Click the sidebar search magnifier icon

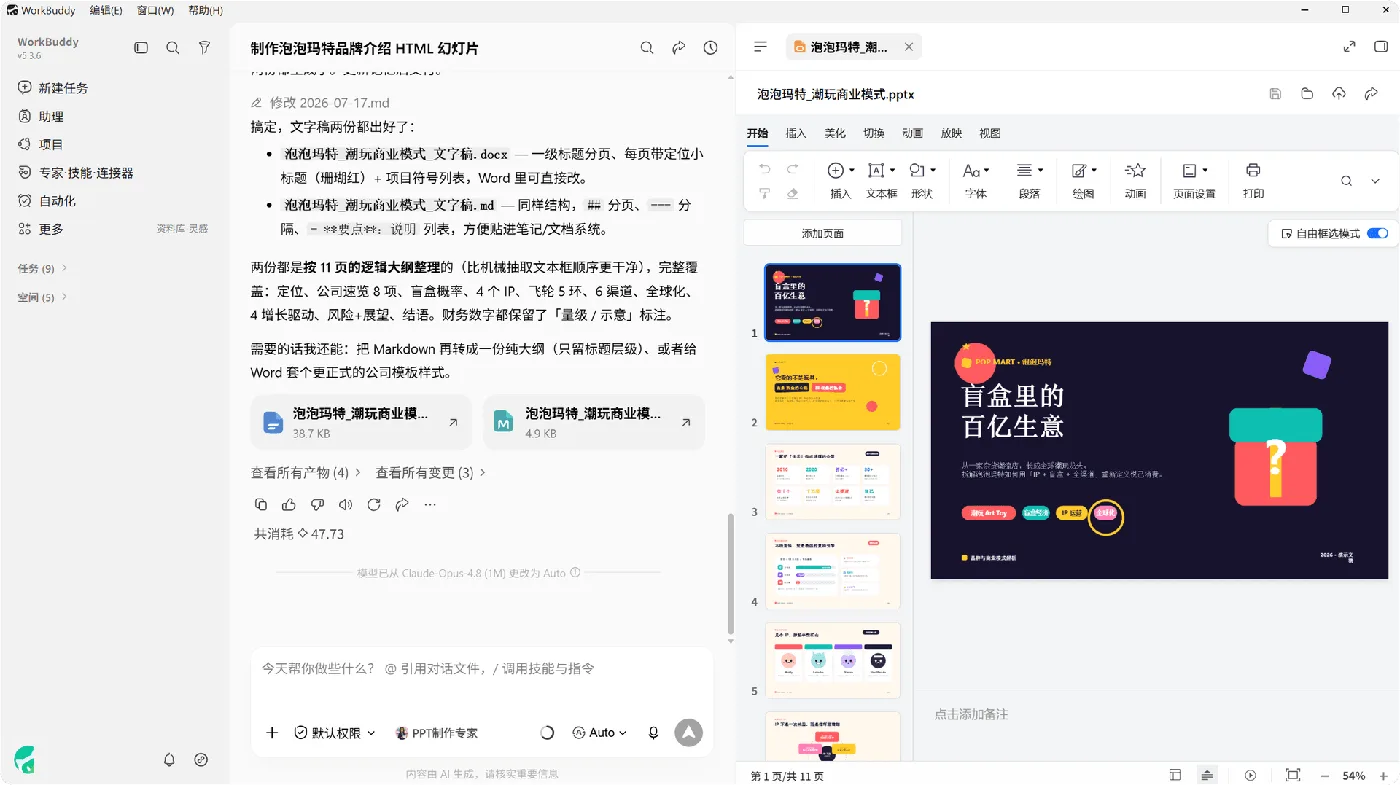point(173,48)
